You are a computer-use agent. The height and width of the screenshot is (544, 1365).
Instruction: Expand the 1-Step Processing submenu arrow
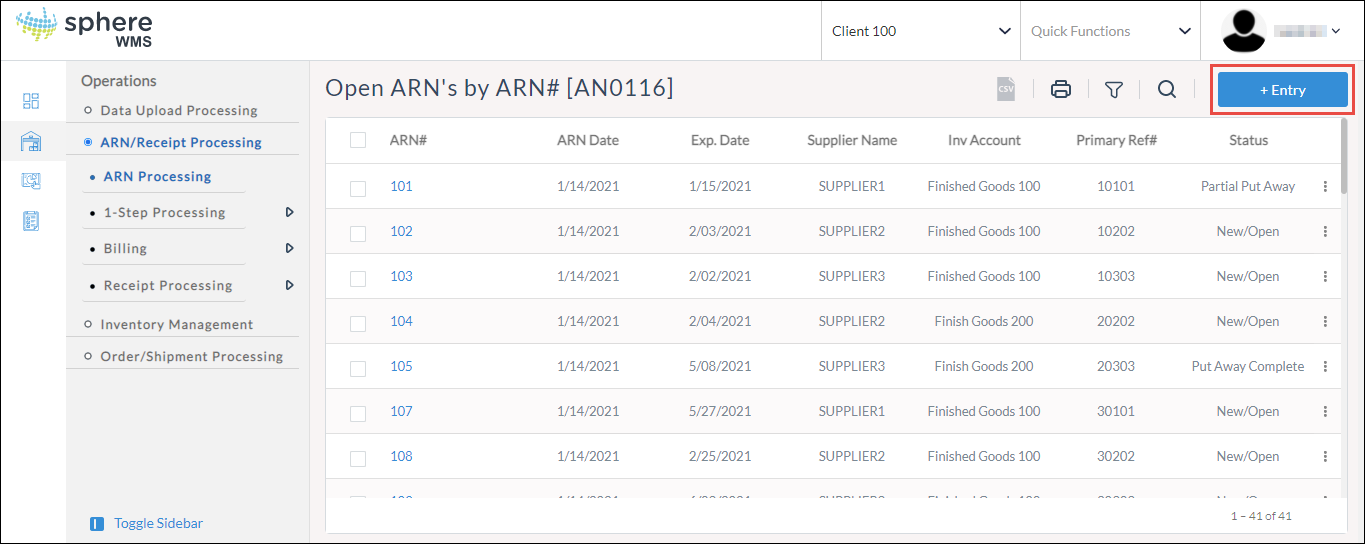[x=289, y=212]
